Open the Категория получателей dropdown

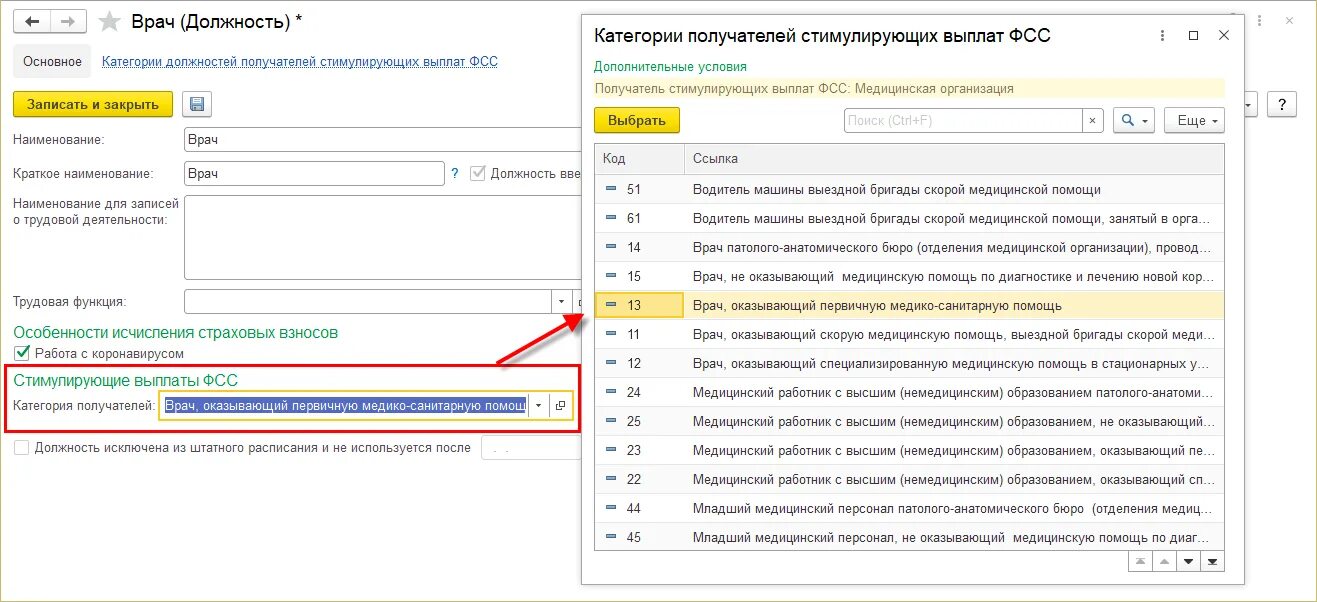click(x=538, y=405)
